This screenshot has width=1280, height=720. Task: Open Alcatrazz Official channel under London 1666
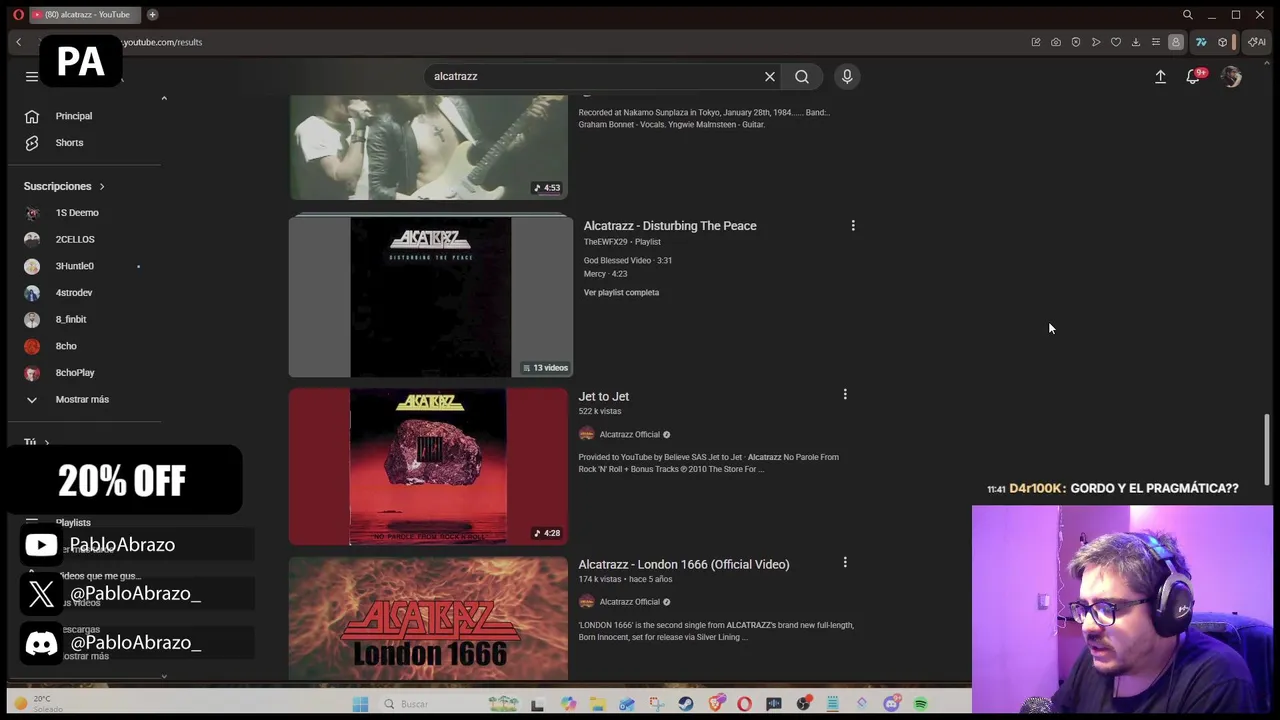629,602
